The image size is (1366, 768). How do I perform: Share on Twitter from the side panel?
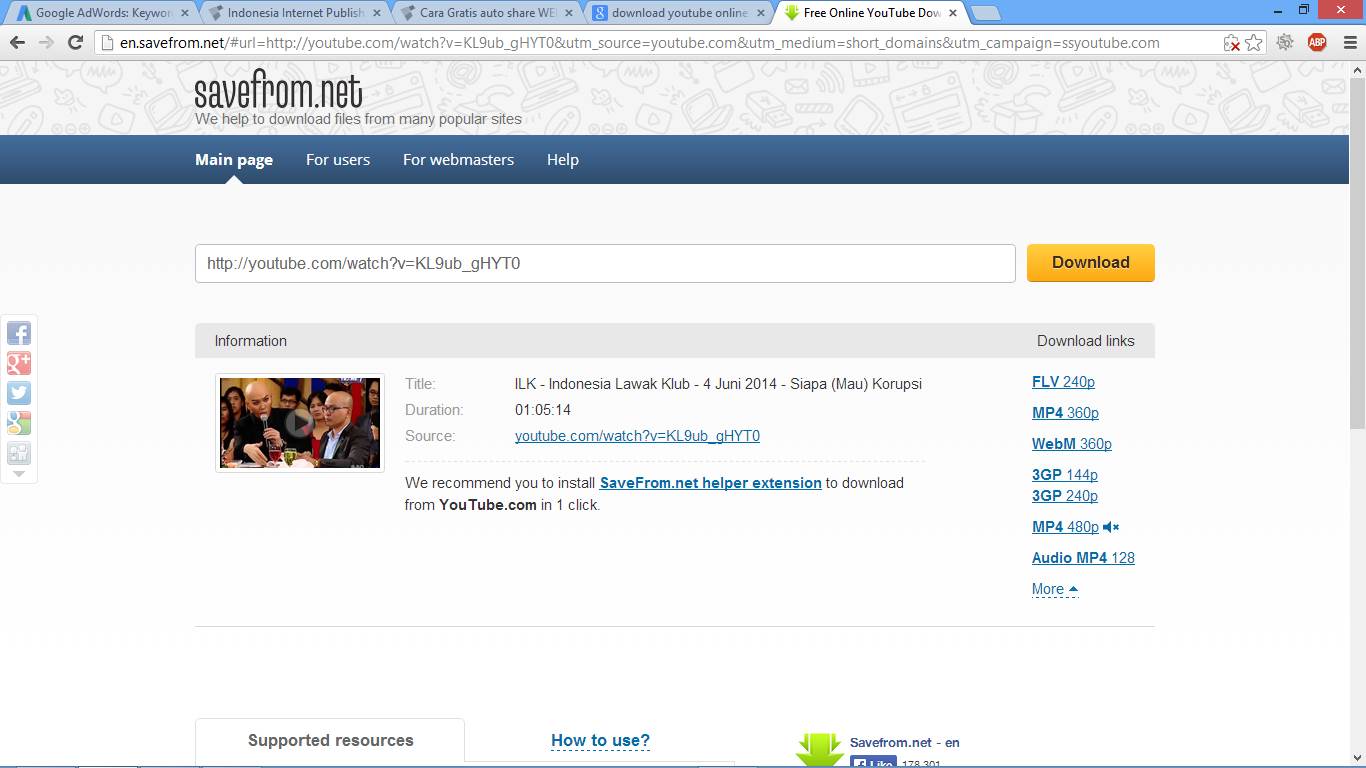coord(19,393)
